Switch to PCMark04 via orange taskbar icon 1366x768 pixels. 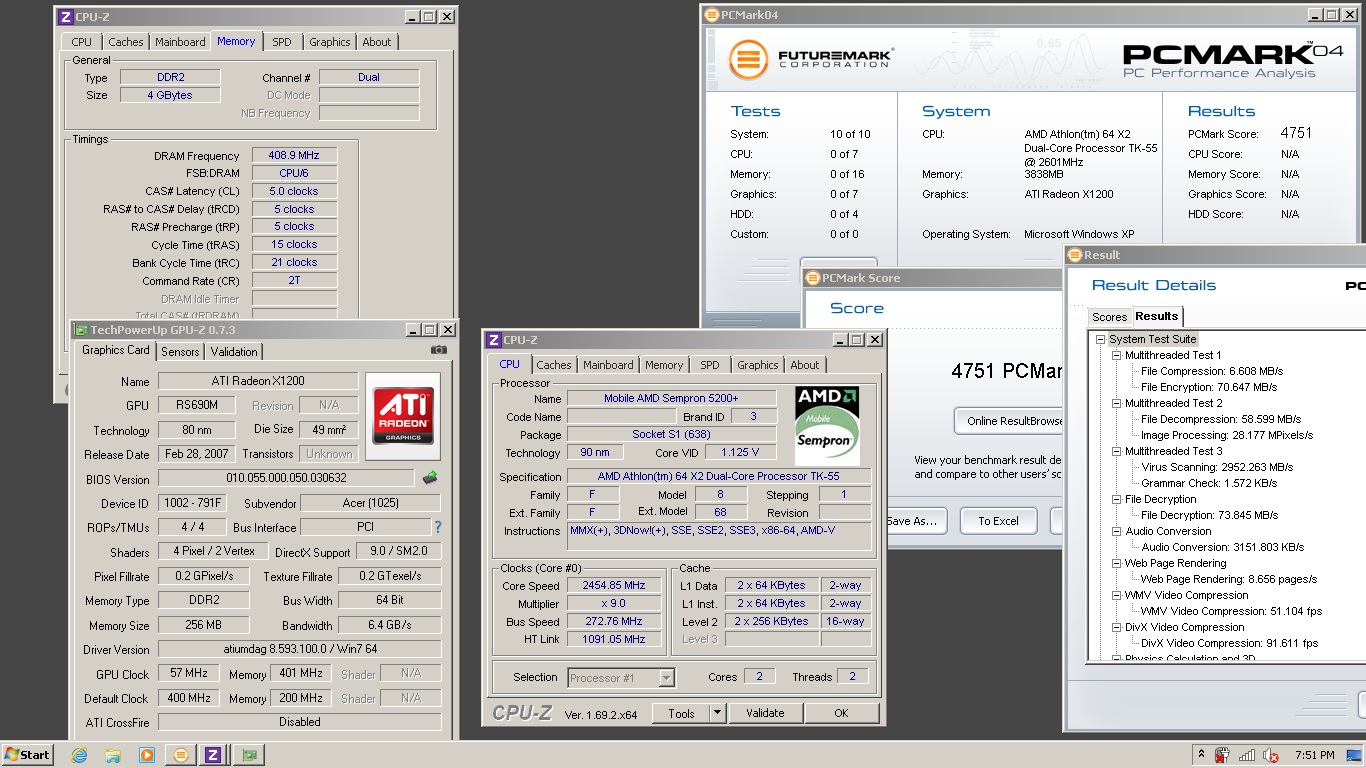coord(181,755)
